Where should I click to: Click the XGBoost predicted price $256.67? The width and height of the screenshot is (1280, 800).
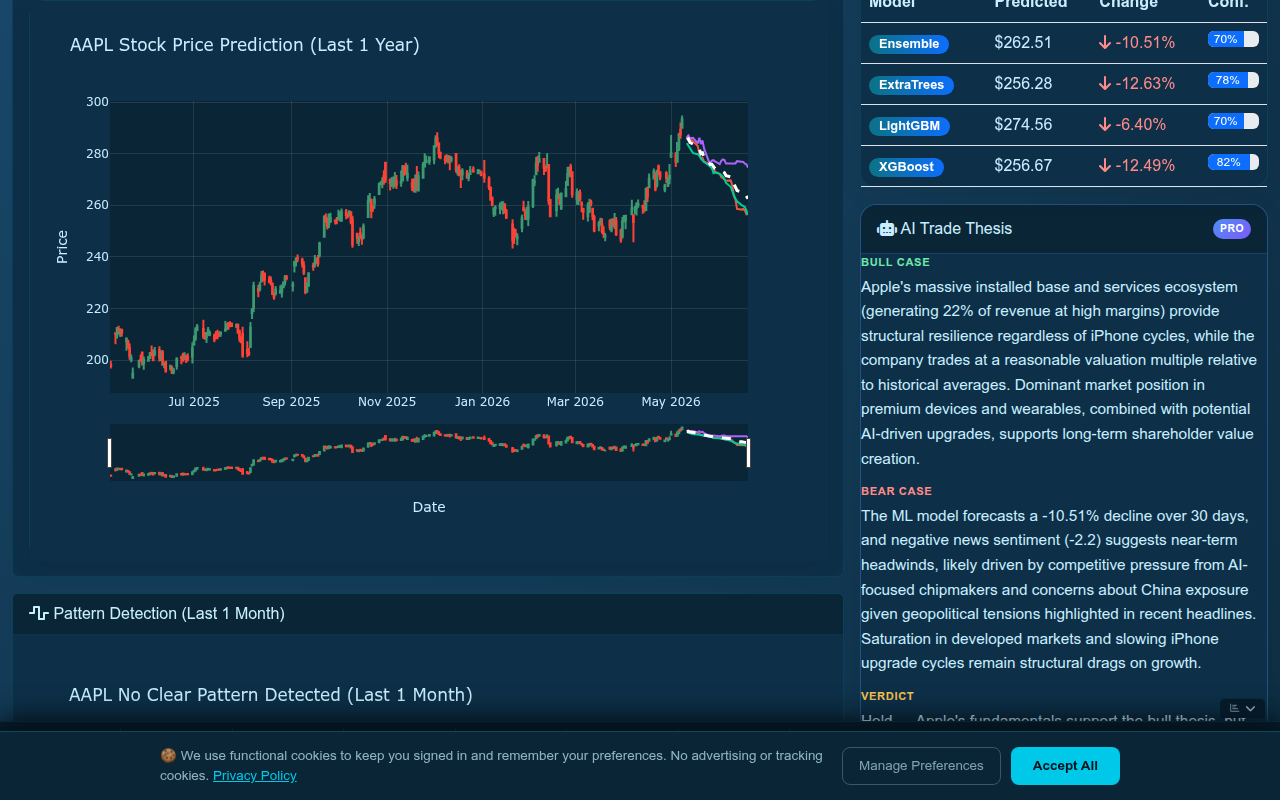[x=1023, y=166]
